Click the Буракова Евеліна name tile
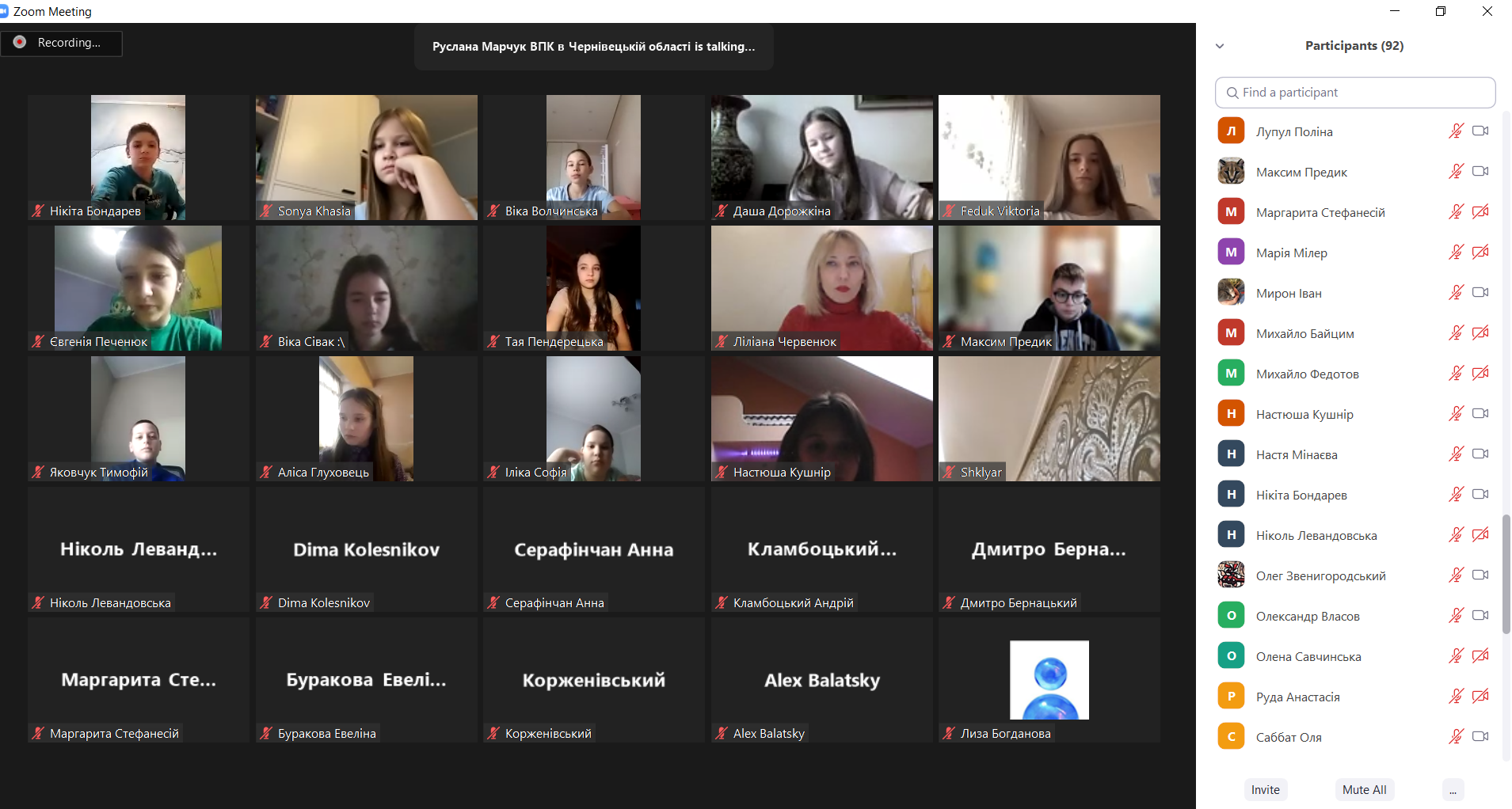 [x=366, y=680]
